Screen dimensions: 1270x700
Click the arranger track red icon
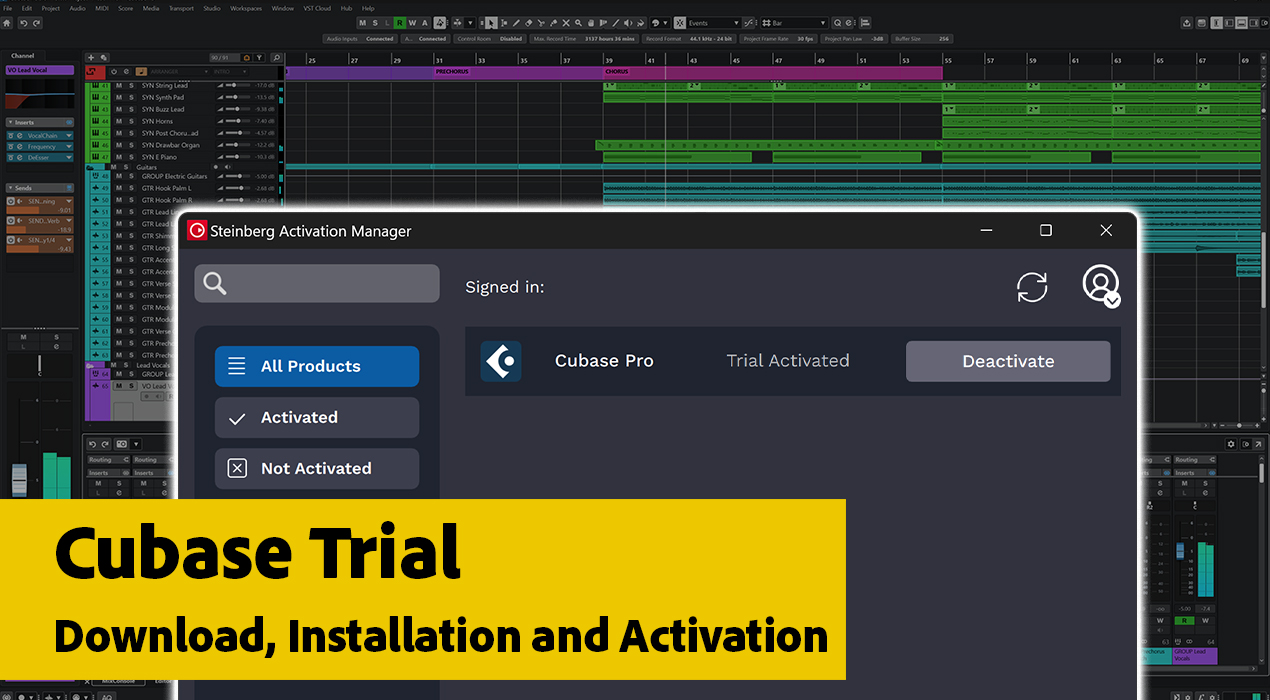95,71
